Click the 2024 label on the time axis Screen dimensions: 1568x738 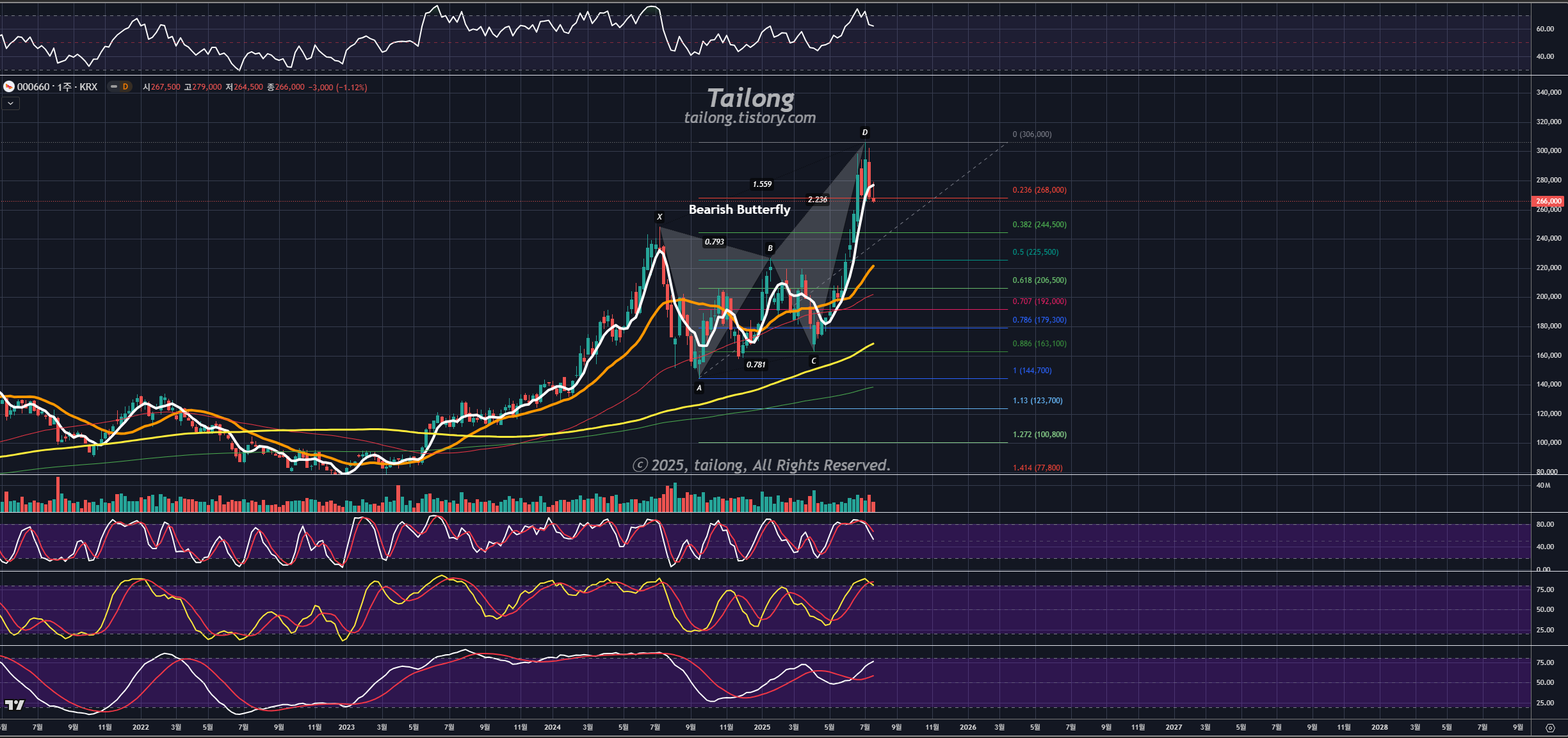(x=552, y=727)
